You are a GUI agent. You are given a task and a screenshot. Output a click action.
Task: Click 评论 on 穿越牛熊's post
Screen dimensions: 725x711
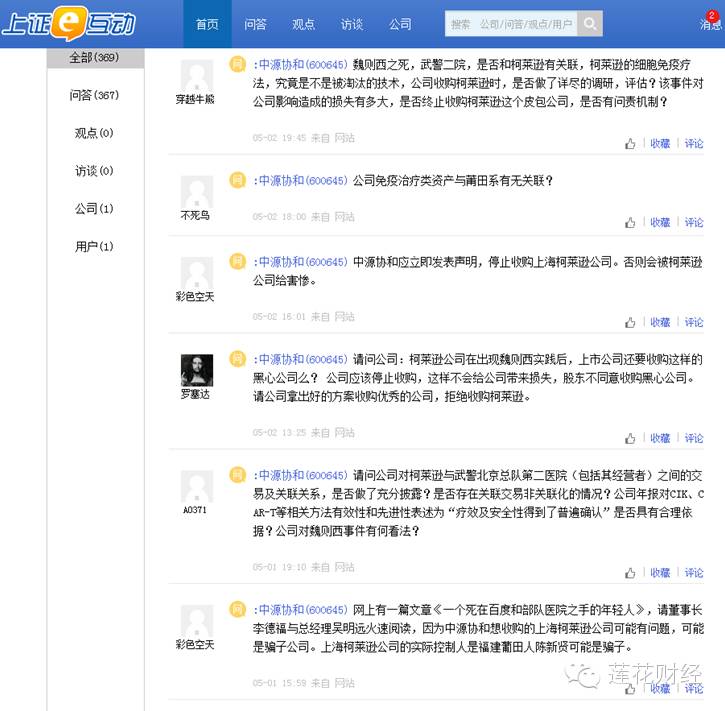[694, 144]
